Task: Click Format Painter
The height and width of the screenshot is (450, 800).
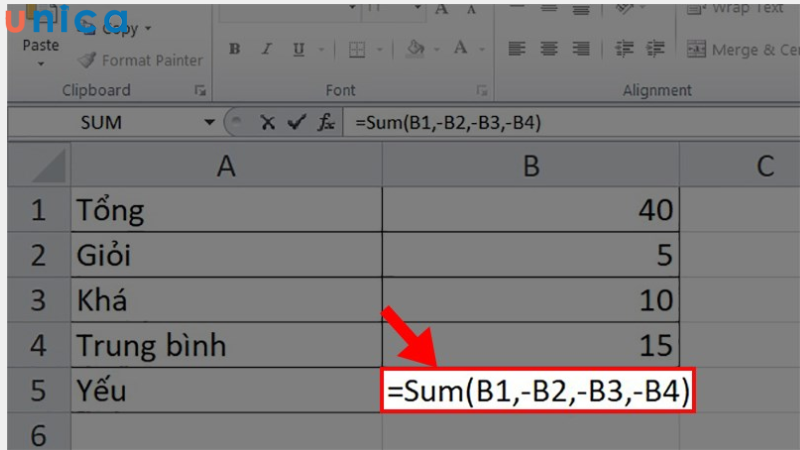Action: (x=141, y=60)
